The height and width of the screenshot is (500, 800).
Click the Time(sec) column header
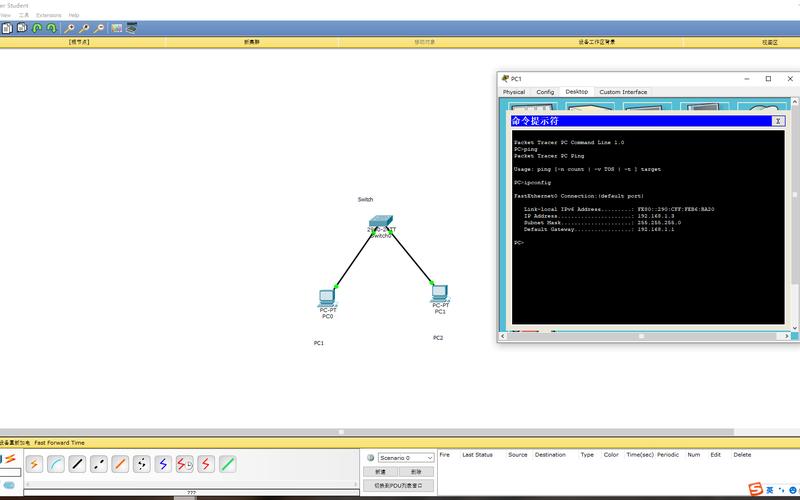click(x=640, y=455)
